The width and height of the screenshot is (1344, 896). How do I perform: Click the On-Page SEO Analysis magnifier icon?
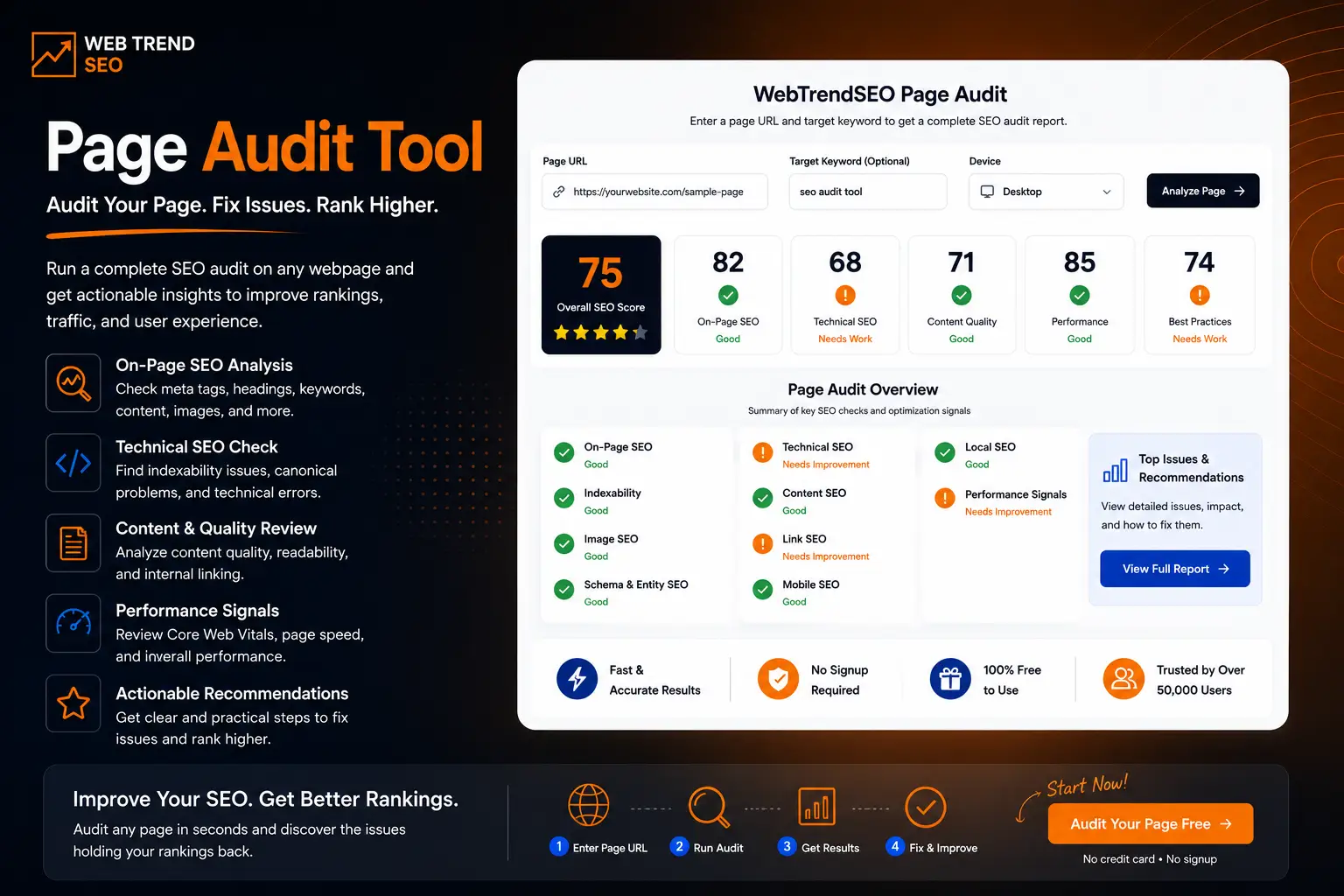[x=73, y=382]
